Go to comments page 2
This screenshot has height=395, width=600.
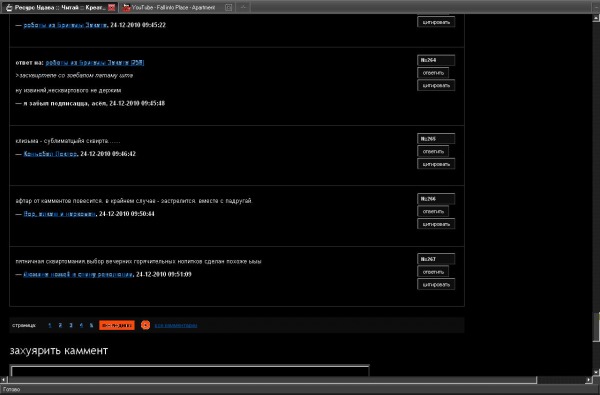coord(60,325)
